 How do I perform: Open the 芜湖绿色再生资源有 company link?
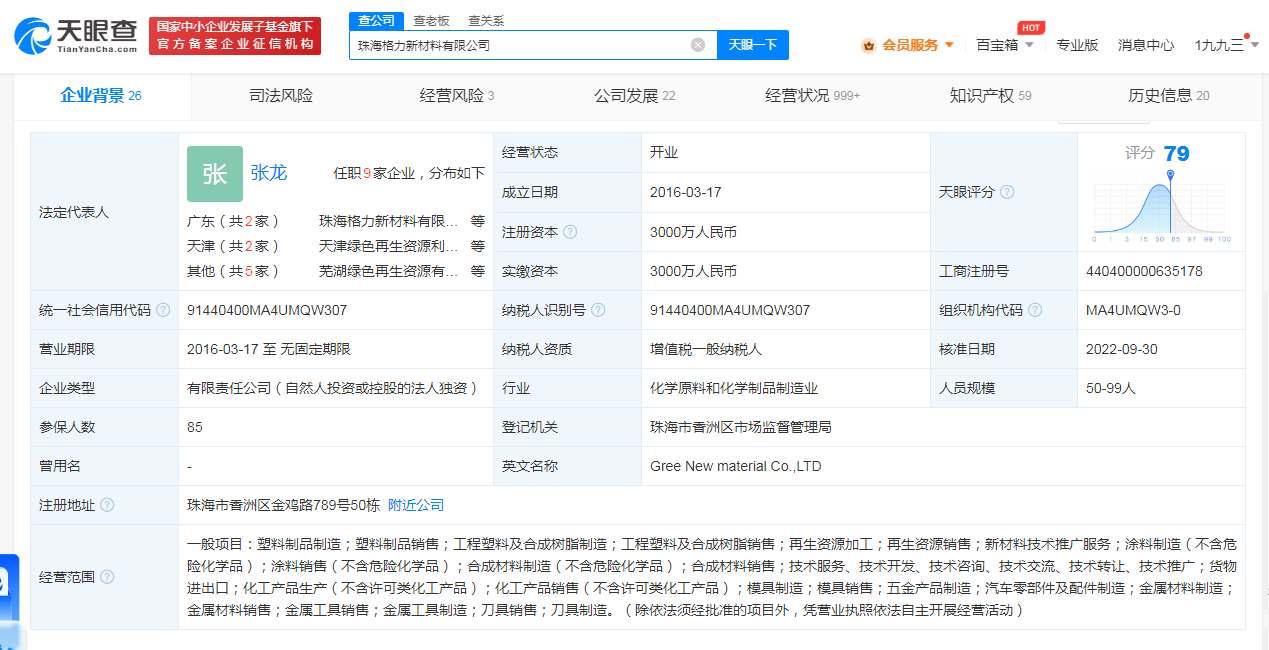click(389, 271)
